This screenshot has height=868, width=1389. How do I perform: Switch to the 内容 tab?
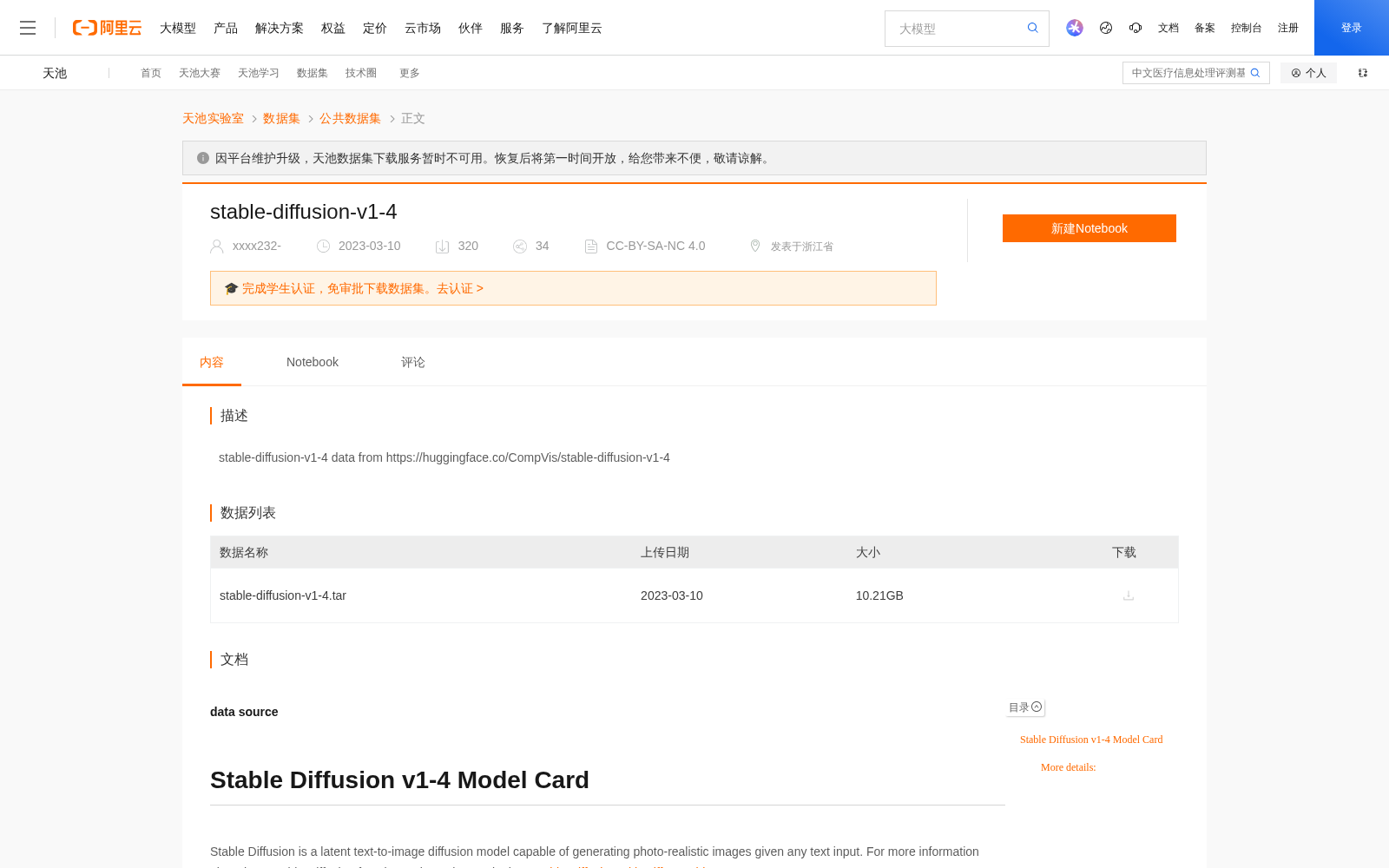[212, 362]
